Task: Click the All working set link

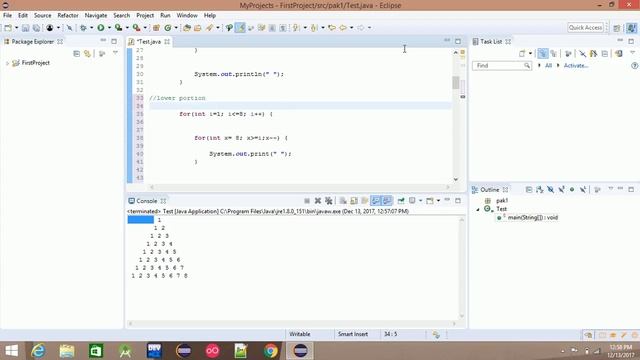Action: (548, 66)
